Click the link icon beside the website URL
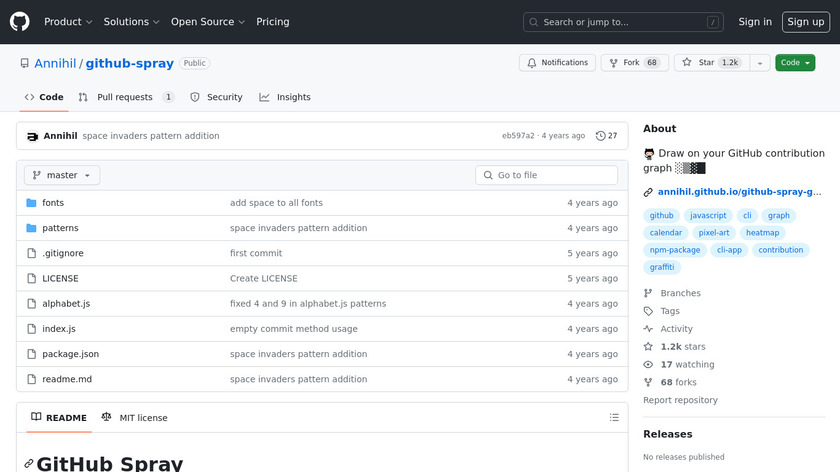 (648, 192)
